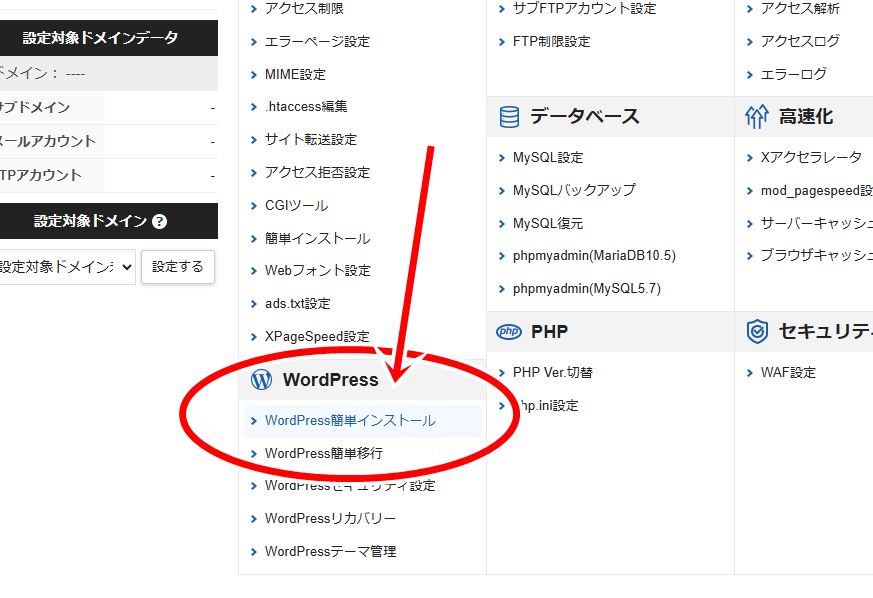Image resolution: width=873 pixels, height=598 pixels.
Task: Open アクセスログ link
Action: (x=800, y=41)
